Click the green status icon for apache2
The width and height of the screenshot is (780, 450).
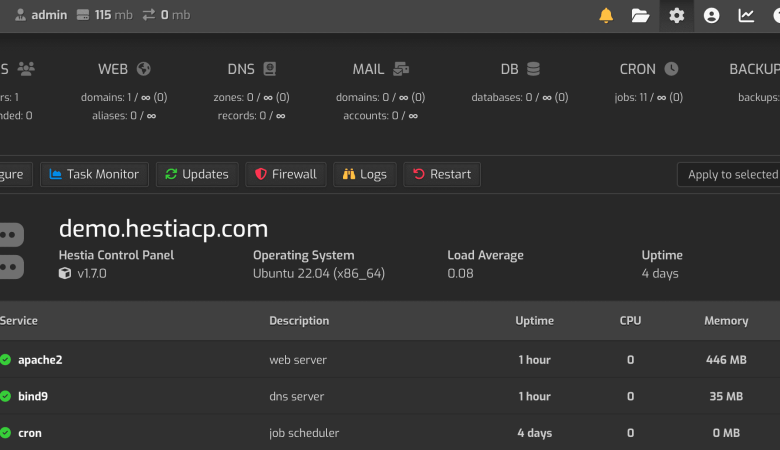click(x=5, y=360)
